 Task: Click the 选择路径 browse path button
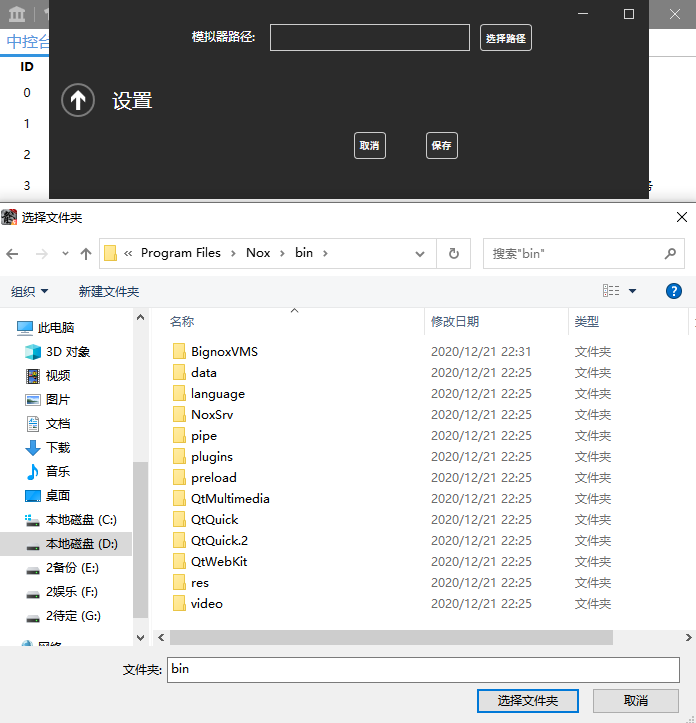click(505, 38)
